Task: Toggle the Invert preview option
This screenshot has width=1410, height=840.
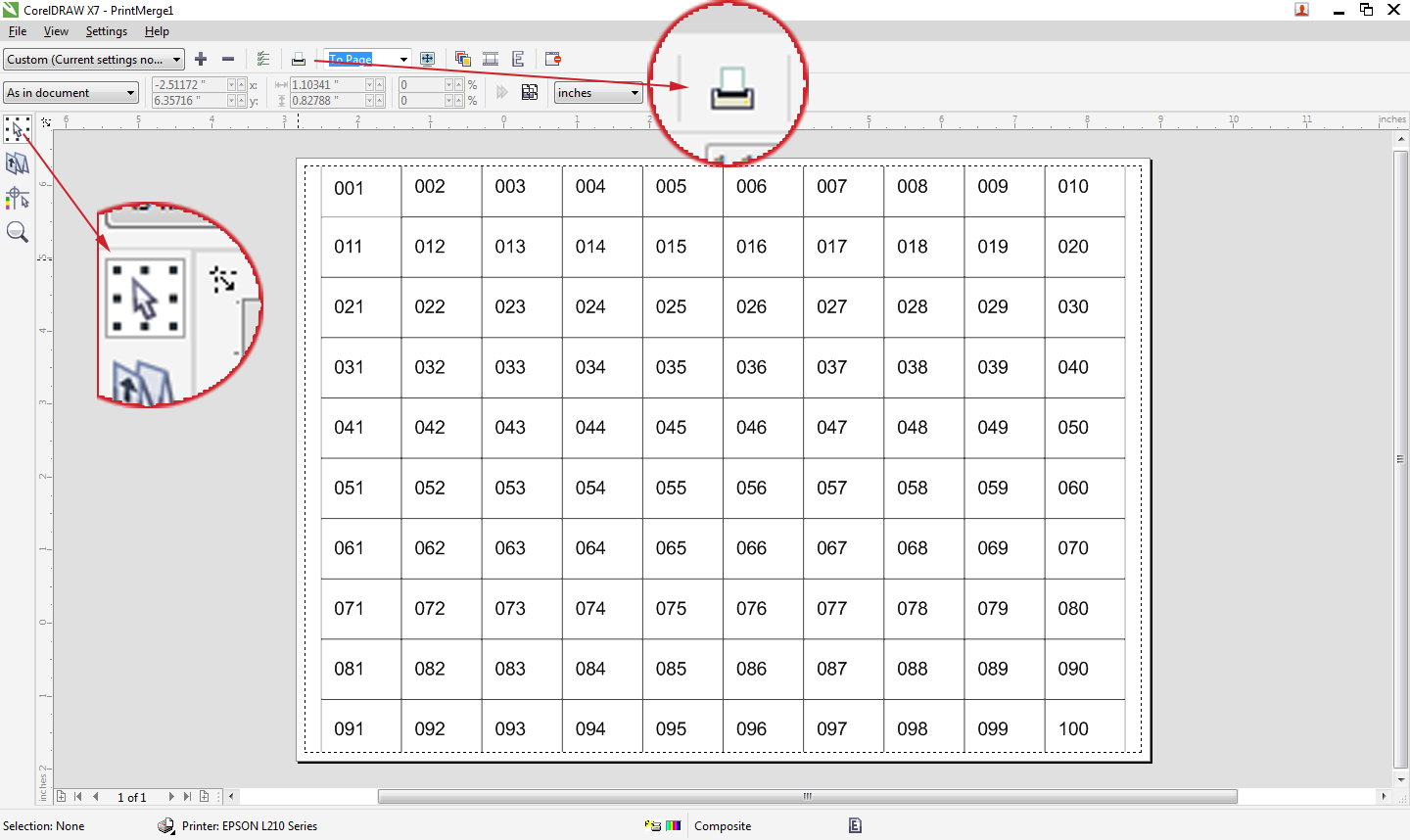Action: [x=491, y=59]
